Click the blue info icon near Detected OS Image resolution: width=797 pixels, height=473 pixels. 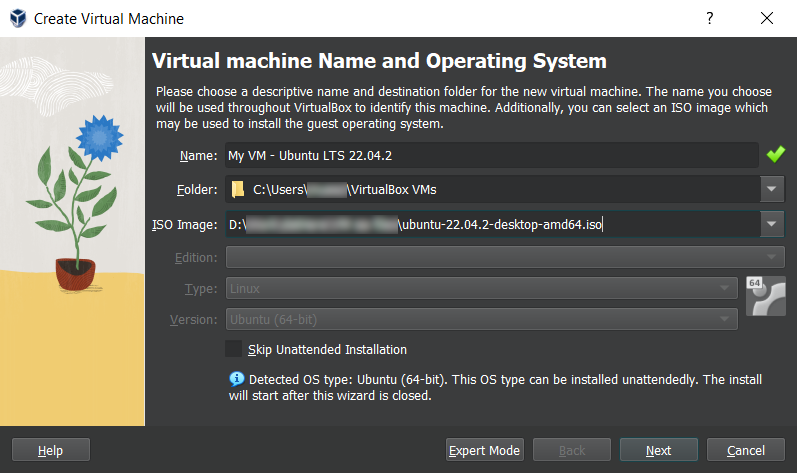click(x=237, y=379)
